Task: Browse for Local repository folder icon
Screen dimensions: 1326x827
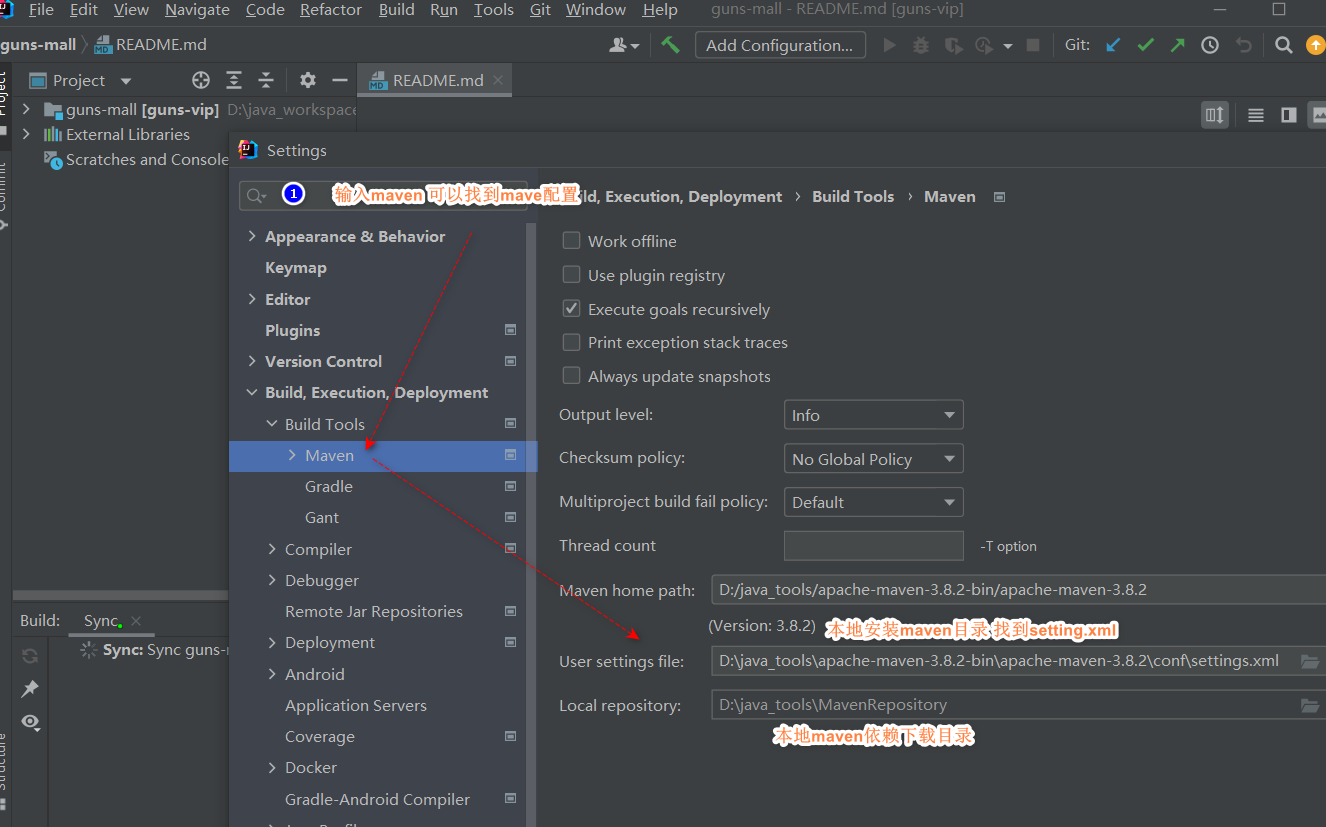Action: (x=1309, y=705)
